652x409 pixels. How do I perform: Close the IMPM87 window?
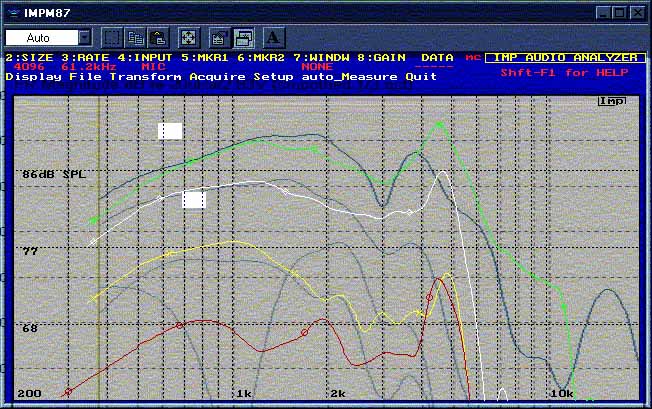pos(637,13)
